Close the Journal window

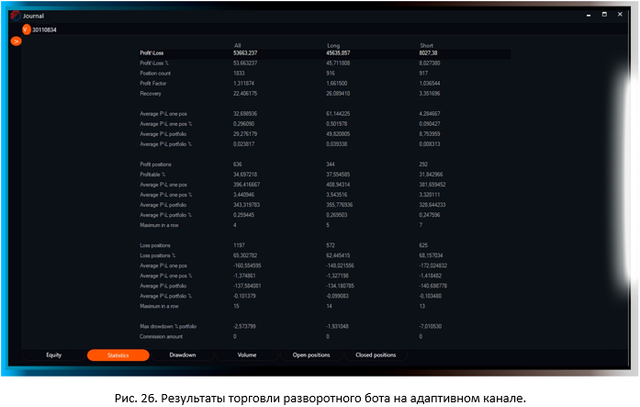[620, 14]
